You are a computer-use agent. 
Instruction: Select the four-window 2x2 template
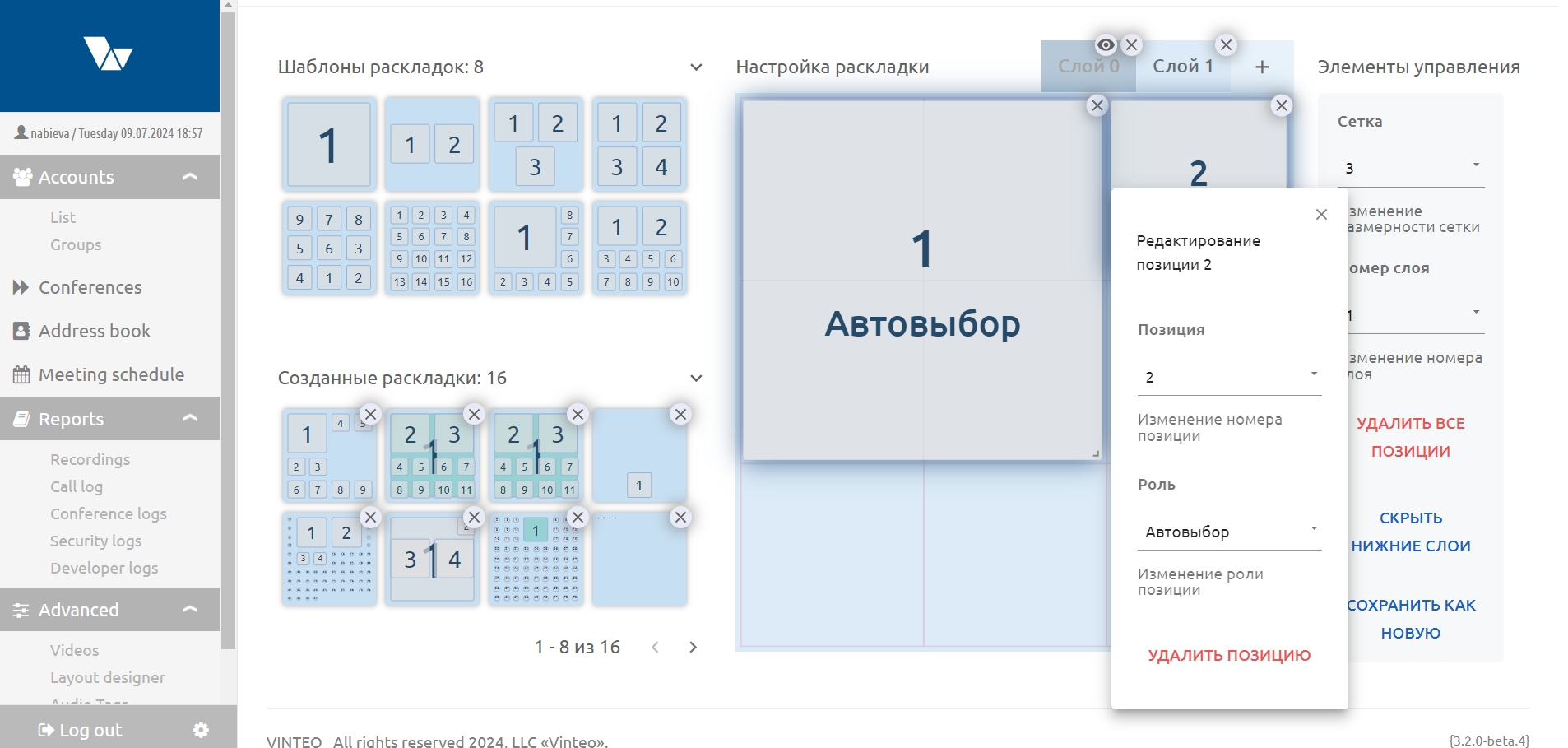(x=639, y=145)
